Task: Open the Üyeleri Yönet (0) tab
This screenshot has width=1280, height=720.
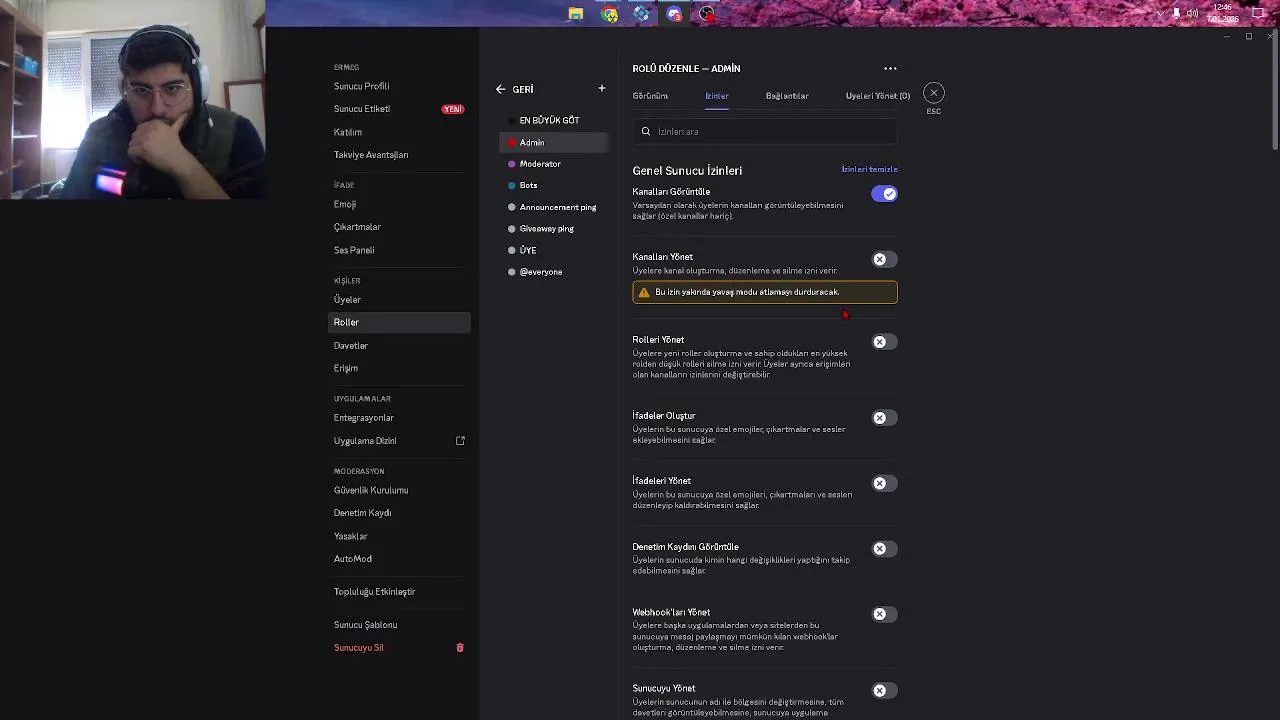Action: (878, 96)
